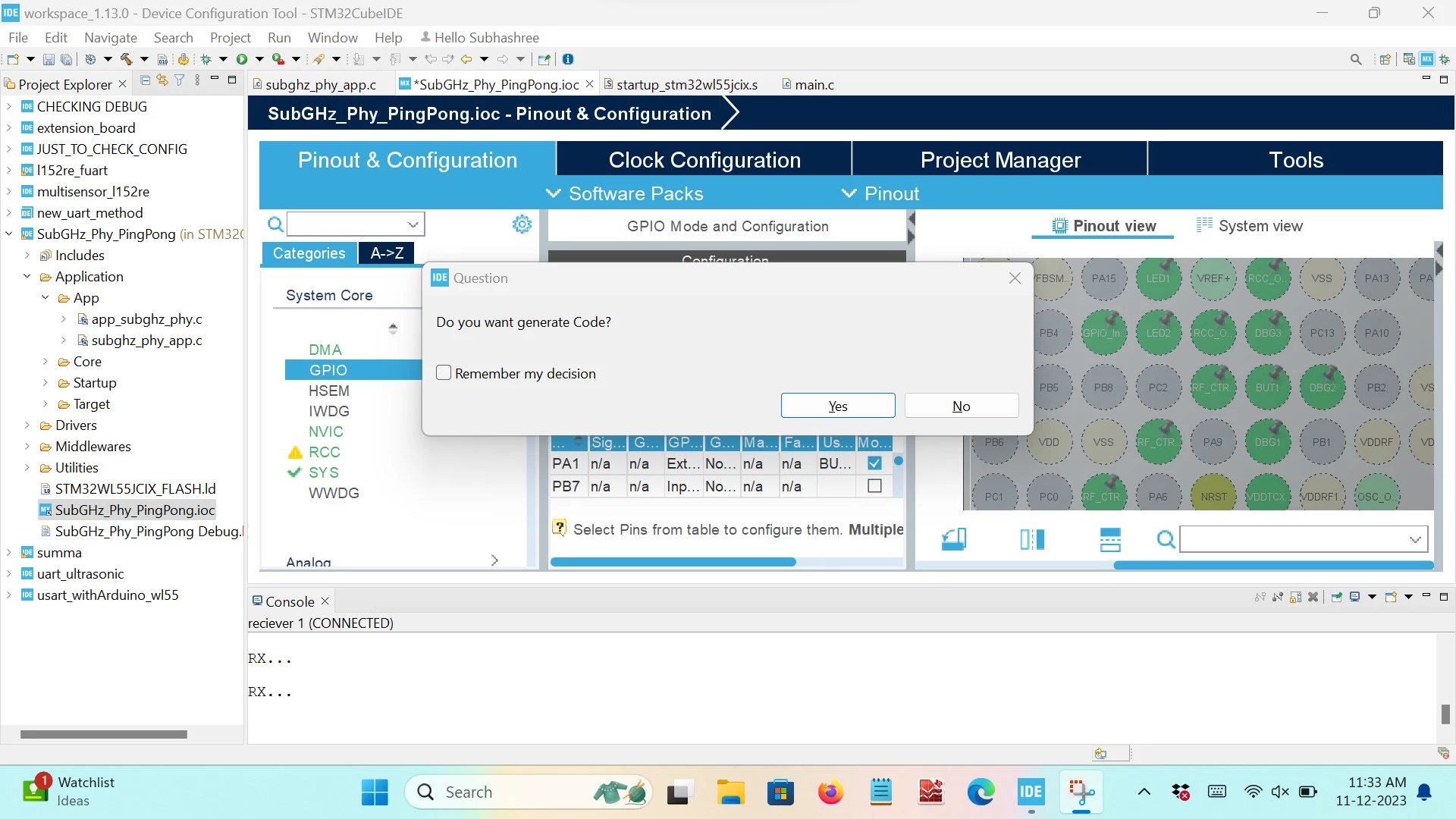Collapse the Application folder
This screenshot has height=819, width=1456.
(x=27, y=277)
